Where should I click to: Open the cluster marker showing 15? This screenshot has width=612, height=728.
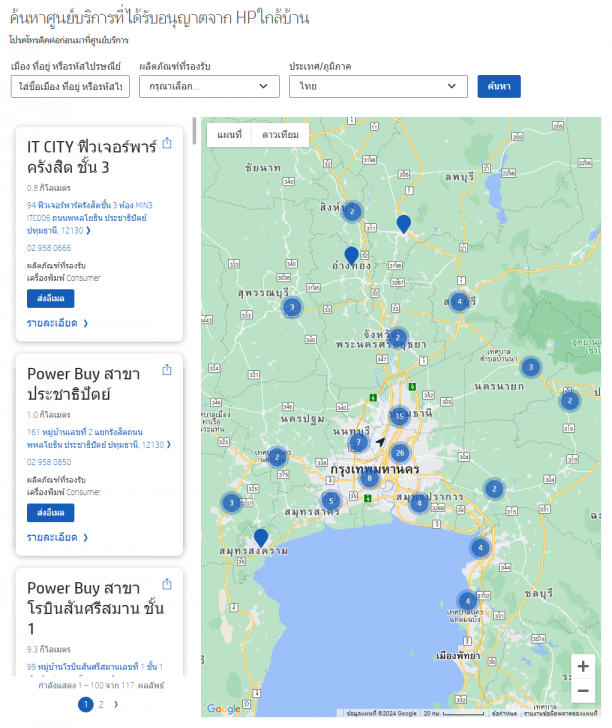click(399, 416)
